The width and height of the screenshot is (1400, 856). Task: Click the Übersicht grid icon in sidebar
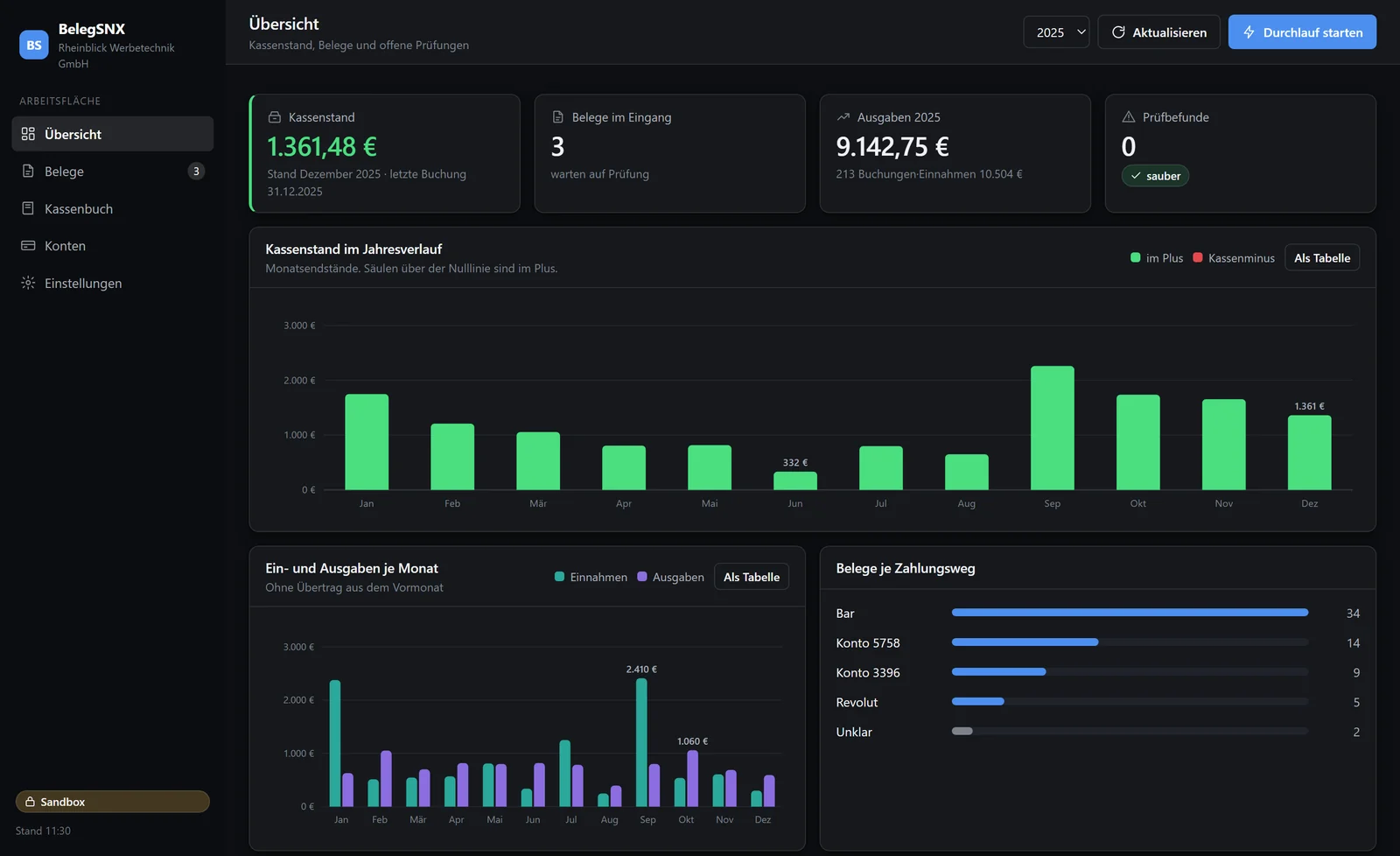coord(28,134)
